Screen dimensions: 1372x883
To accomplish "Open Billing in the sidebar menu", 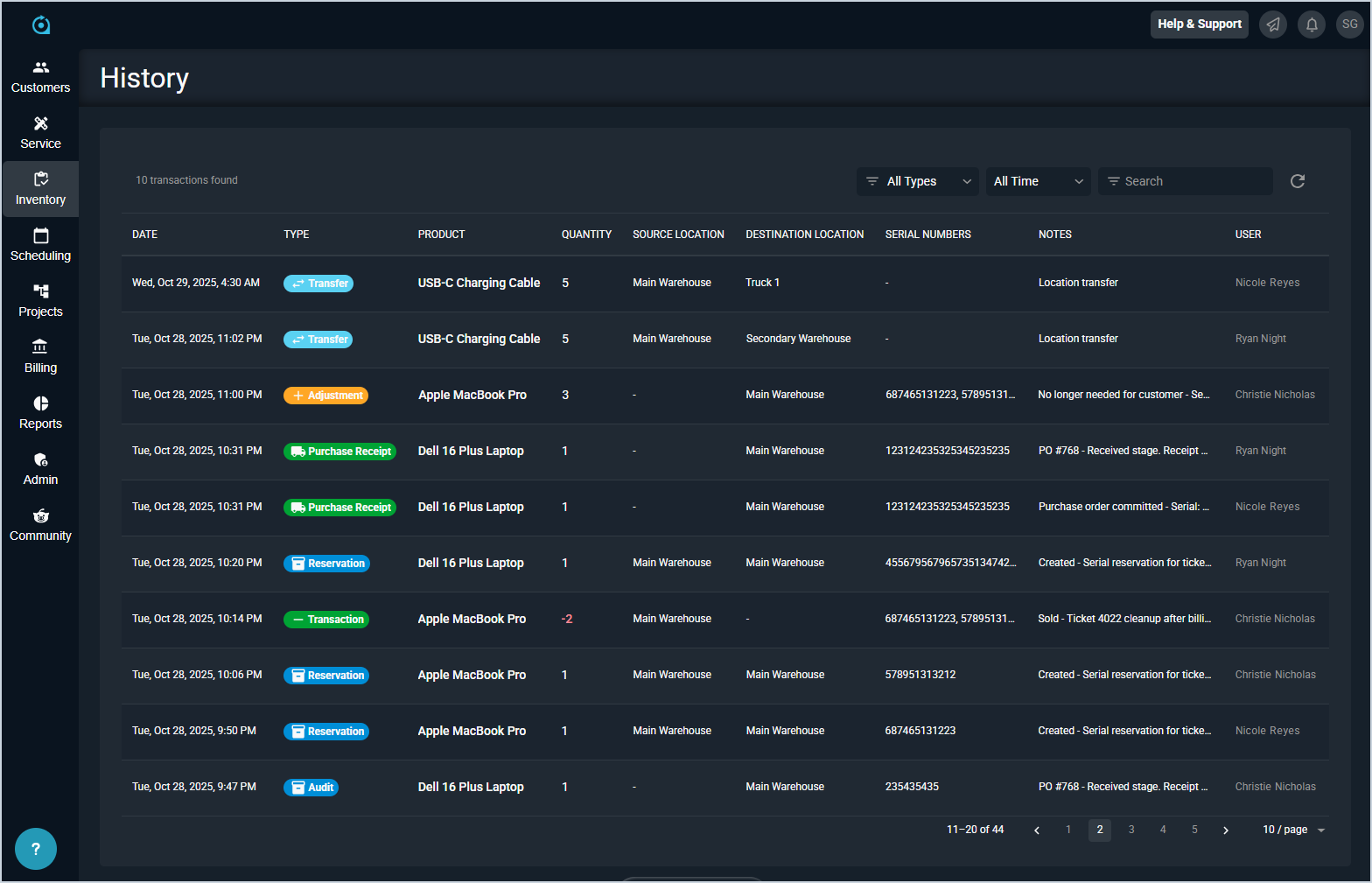I will click(40, 357).
